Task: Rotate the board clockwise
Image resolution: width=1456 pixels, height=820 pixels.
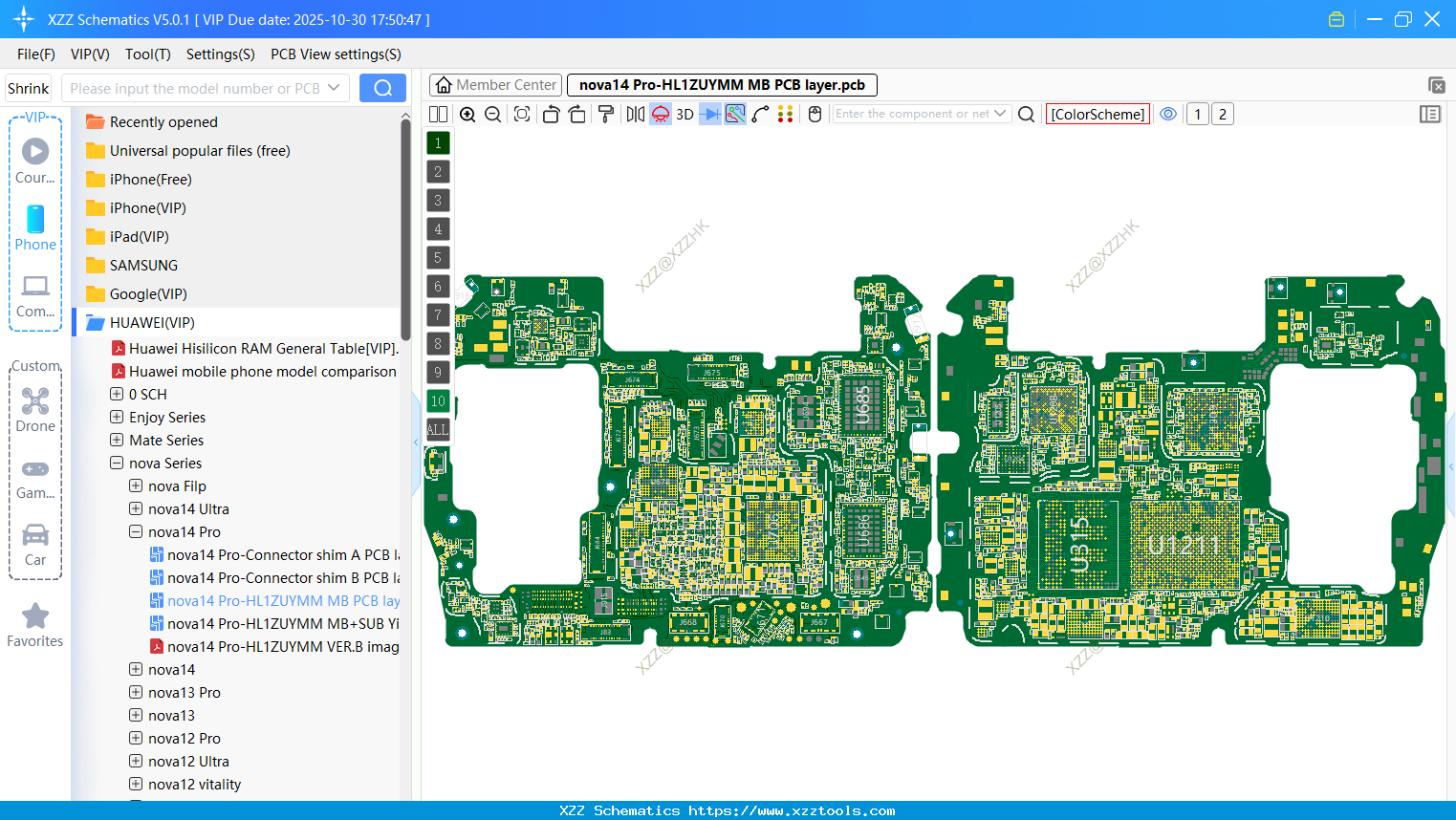Action: [x=576, y=114]
